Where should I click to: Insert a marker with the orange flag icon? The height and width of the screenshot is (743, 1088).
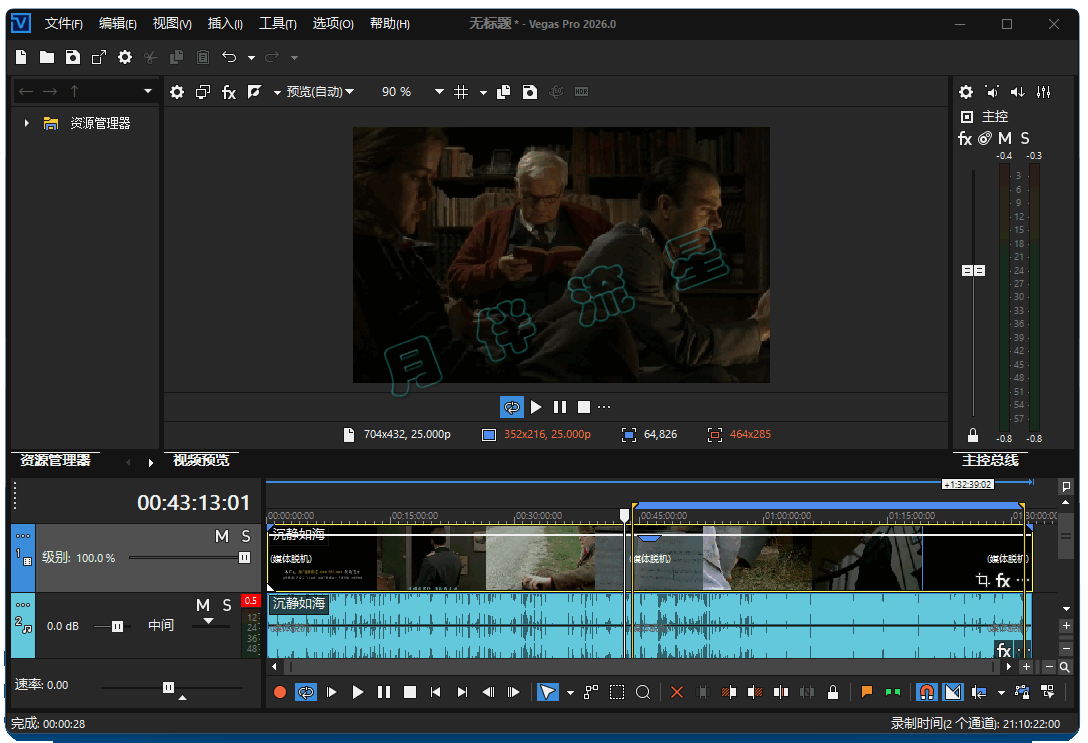[x=867, y=692]
